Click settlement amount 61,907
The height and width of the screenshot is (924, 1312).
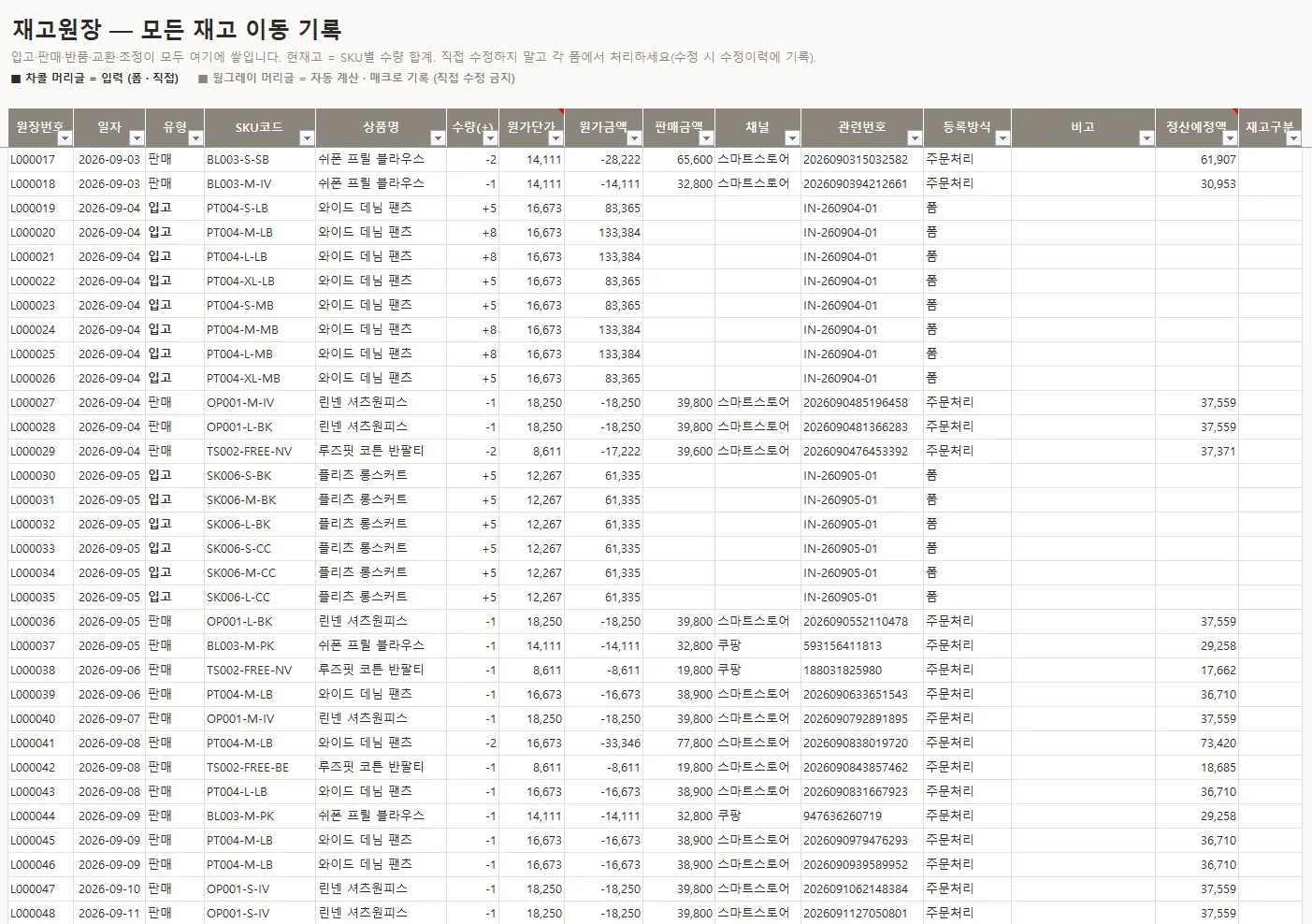1196,160
